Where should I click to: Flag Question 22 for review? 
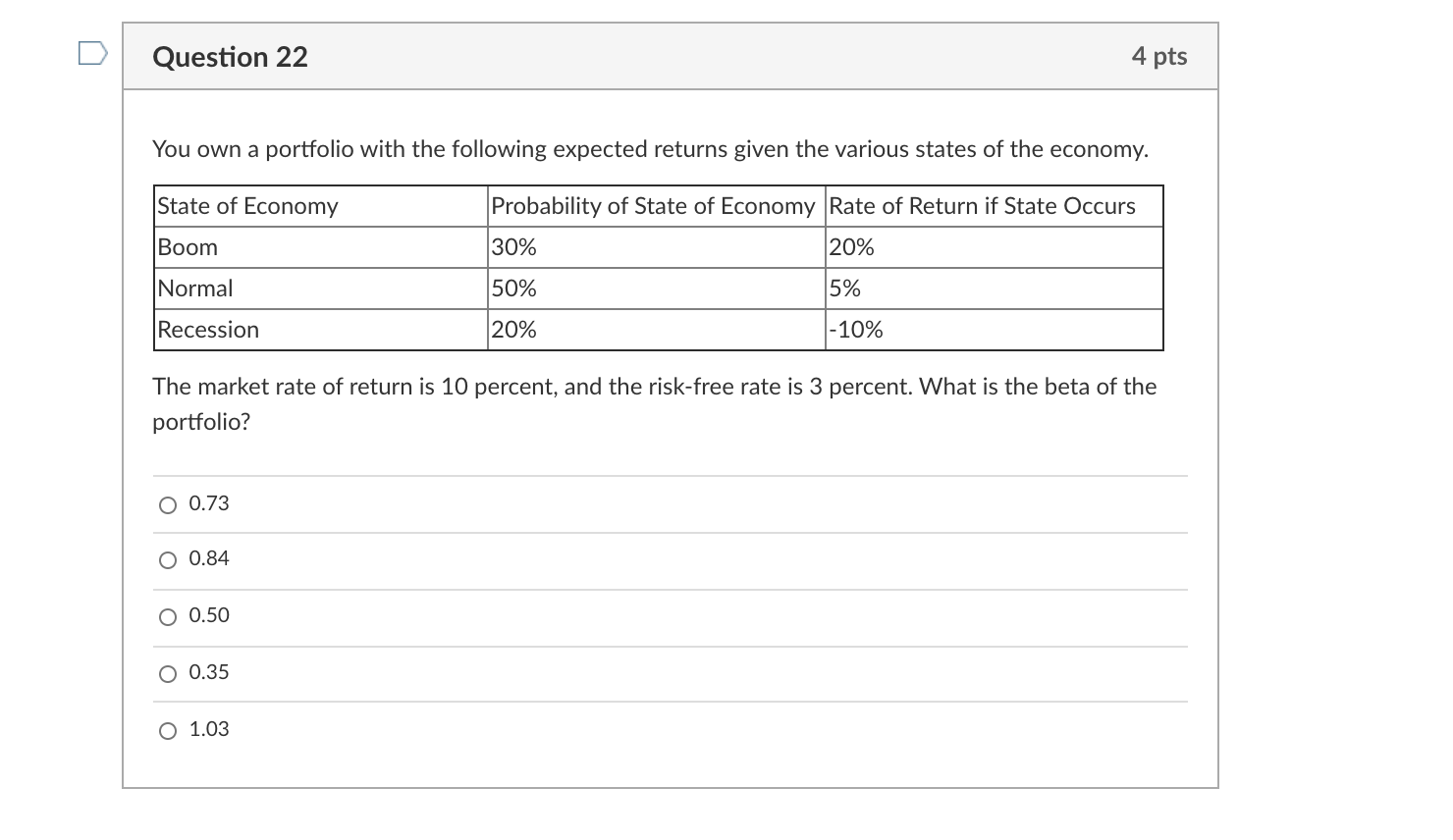[x=92, y=55]
